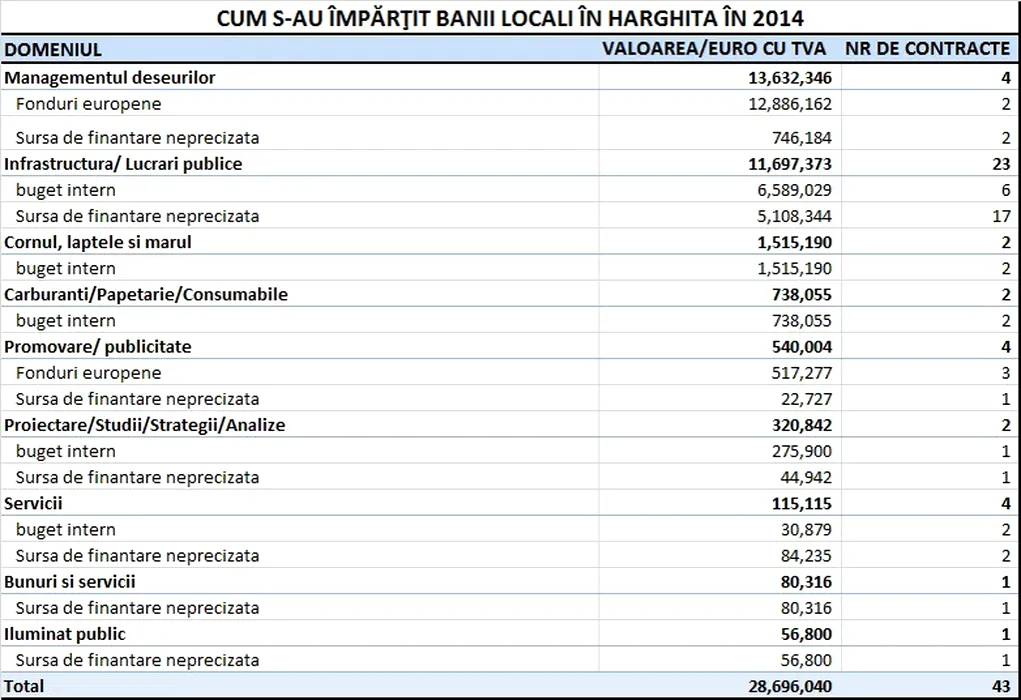Select the Managementul deseurilor category row

110,77
